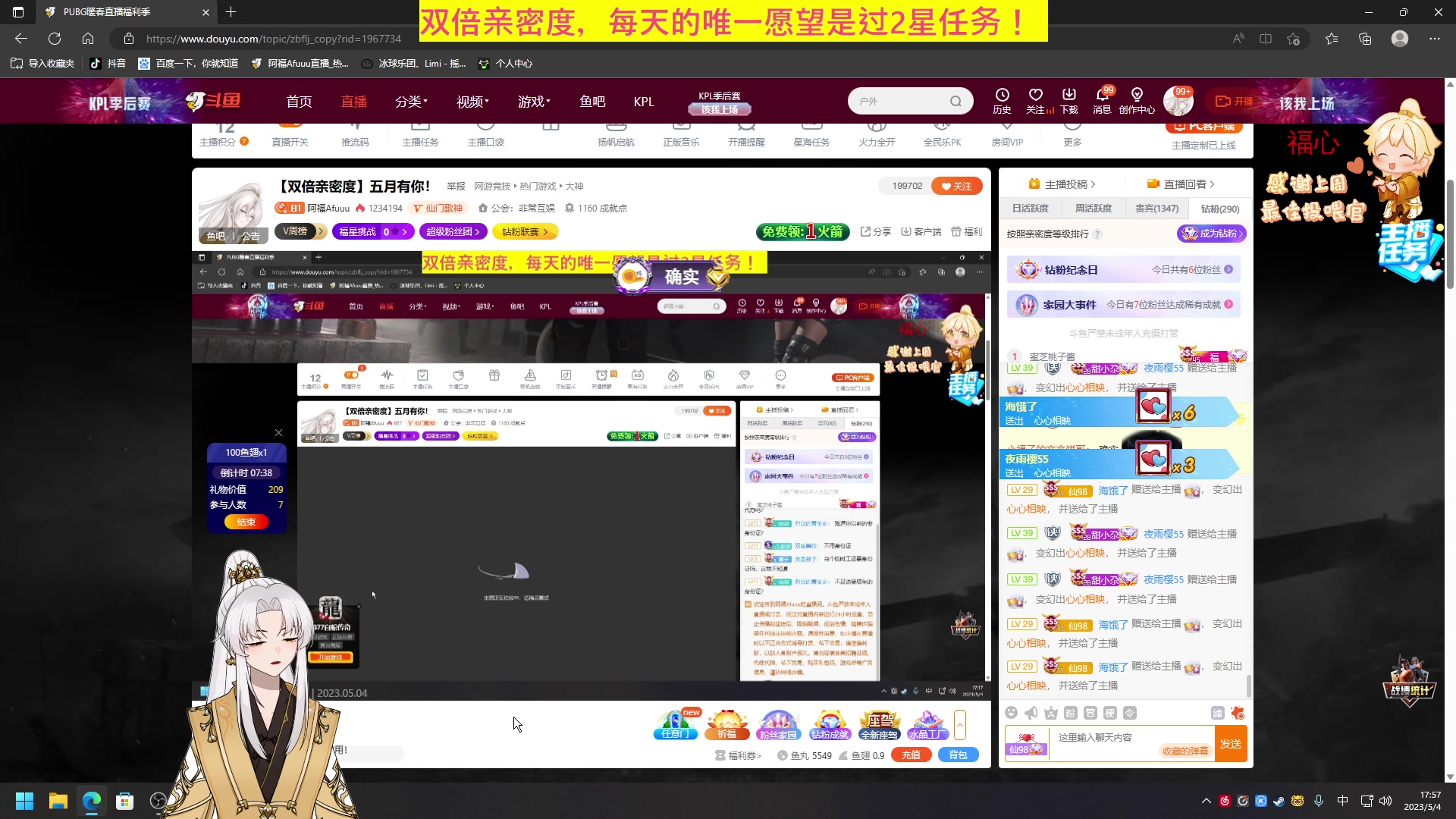Click the 令 command icon in chat toolbar
The image size is (1456, 819).
pos(1130,713)
